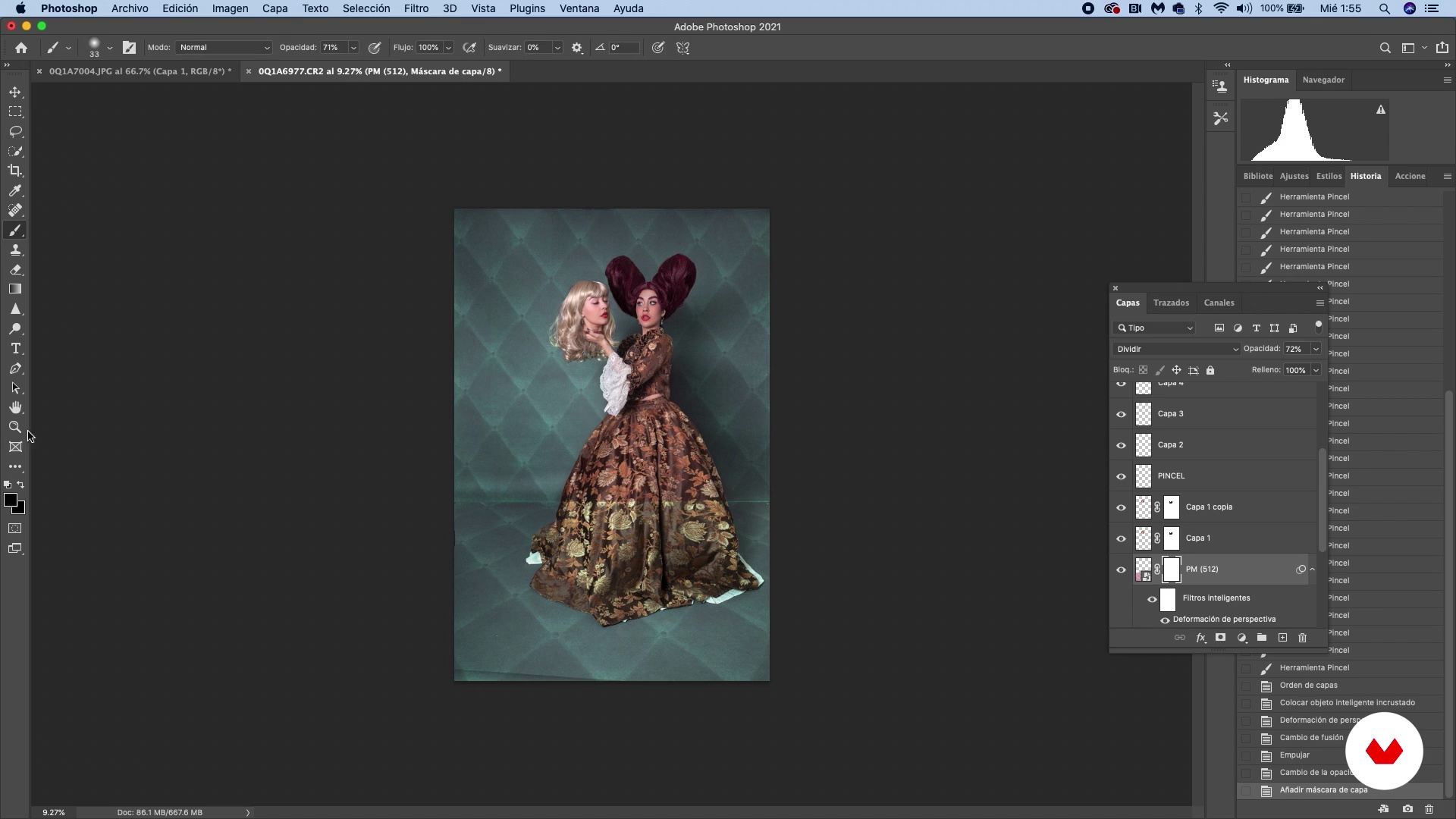Select the Hand tool
The image size is (1456, 819).
15,407
